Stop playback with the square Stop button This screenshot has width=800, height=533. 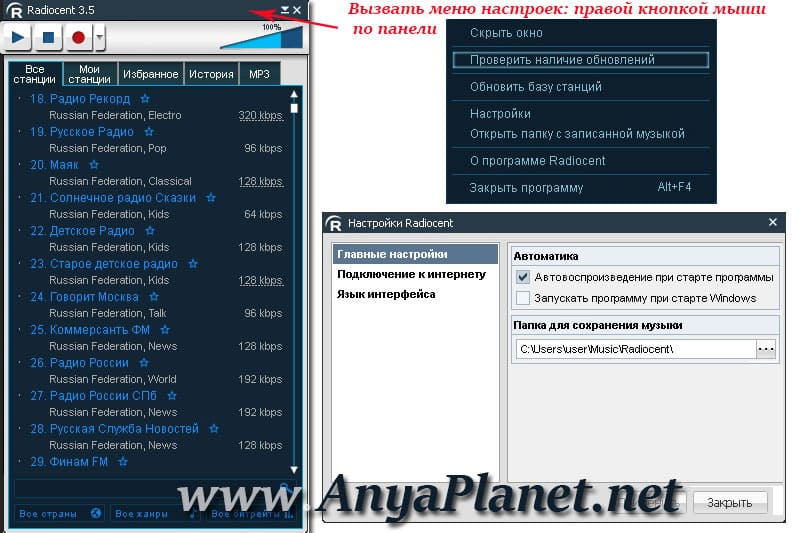click(48, 37)
